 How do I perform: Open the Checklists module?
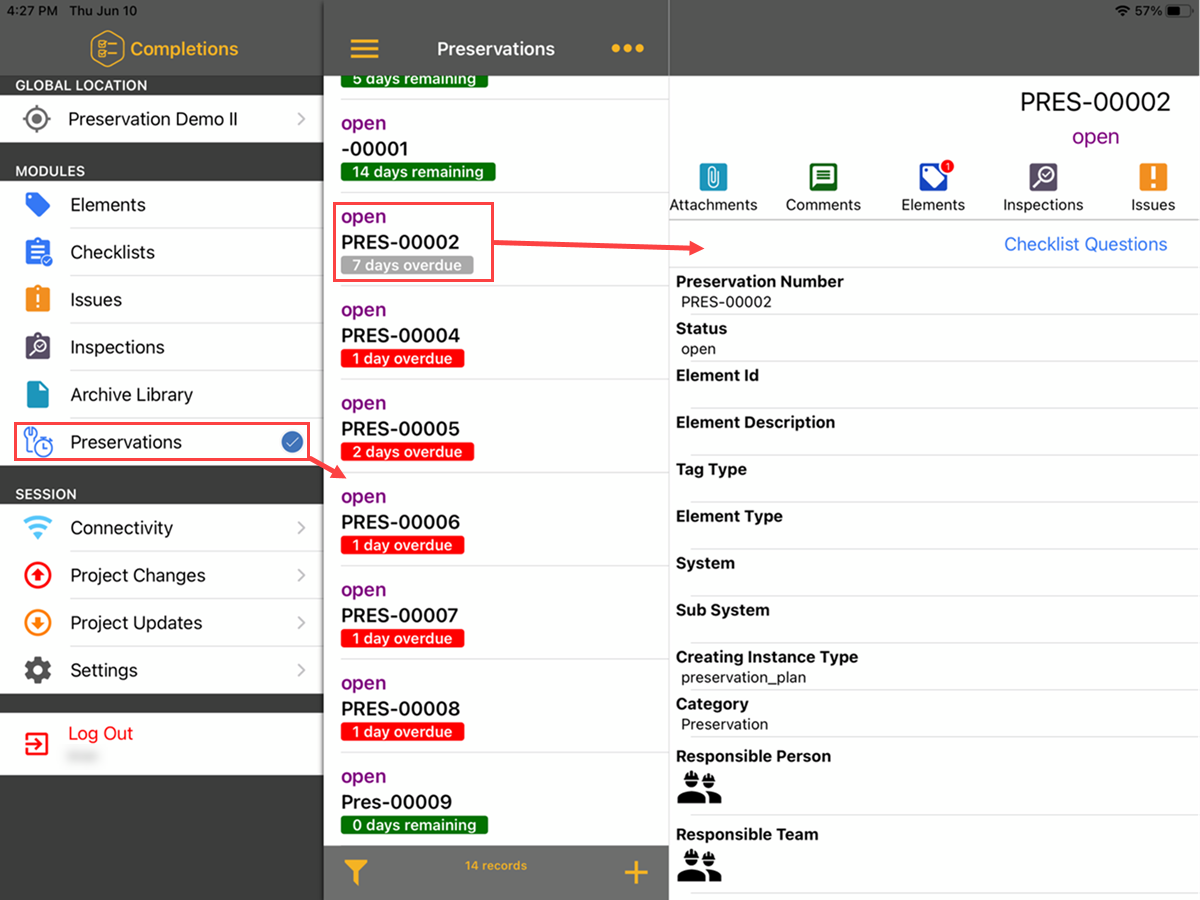coord(161,252)
